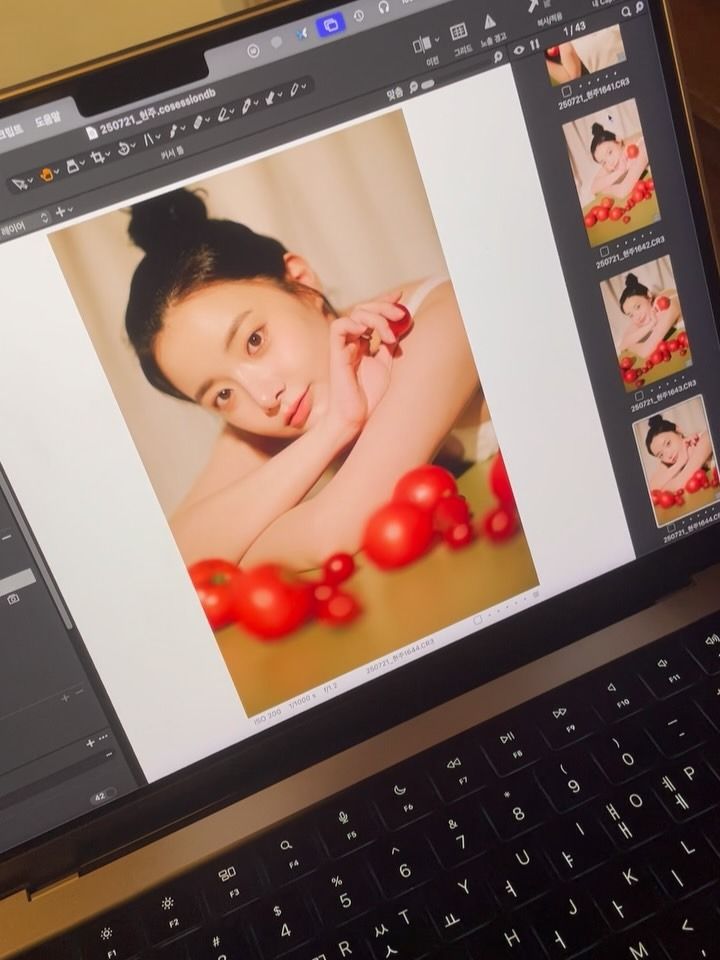Open the Before/After 이전 view dropdown arrow
The width and height of the screenshot is (720, 960).
click(x=437, y=40)
